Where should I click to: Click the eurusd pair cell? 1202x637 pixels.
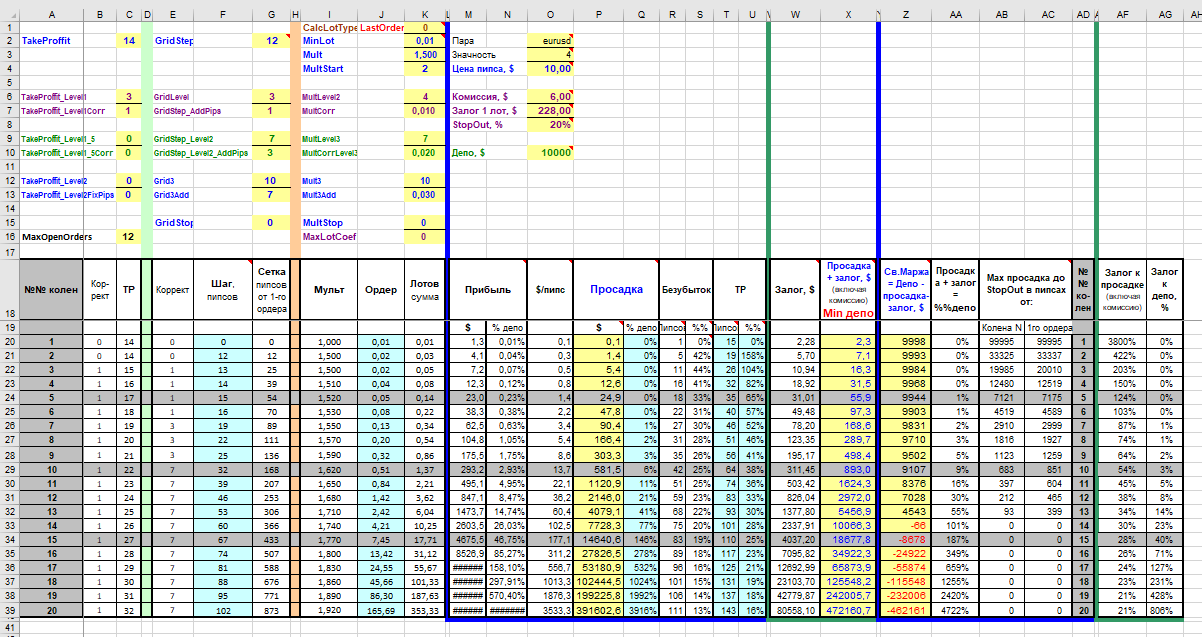tap(550, 41)
